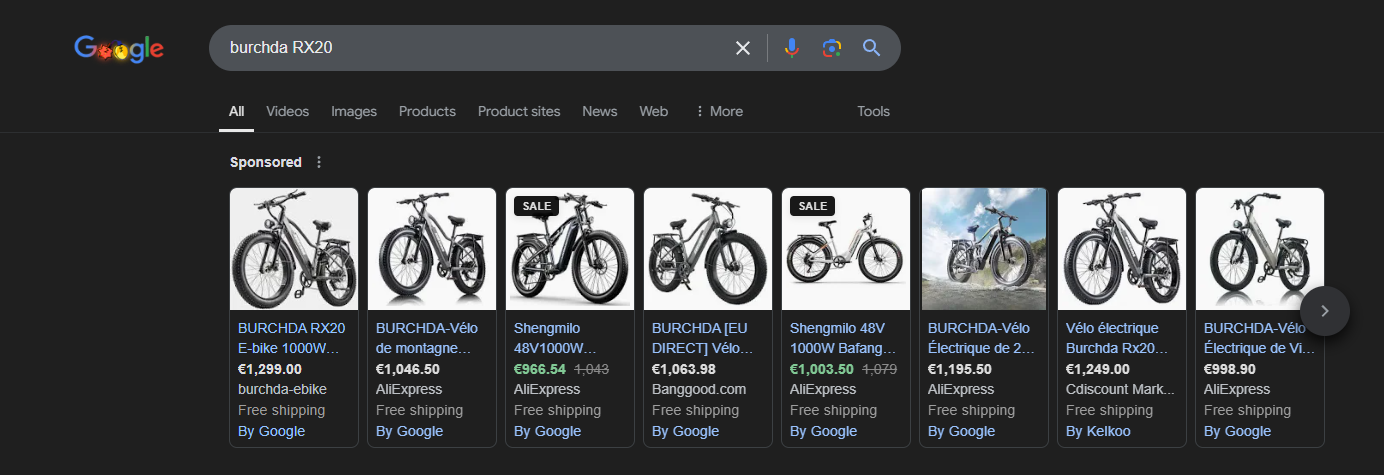
Task: Open the Products tab
Action: pyautogui.click(x=427, y=111)
